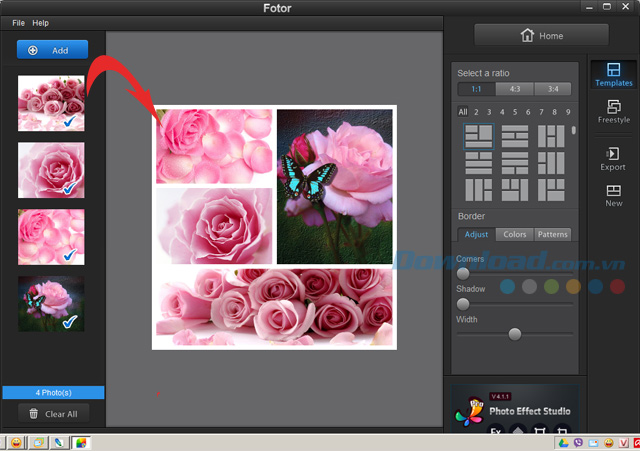Click the Viber tray icon
Screen dimensions: 640x451
coord(578,442)
